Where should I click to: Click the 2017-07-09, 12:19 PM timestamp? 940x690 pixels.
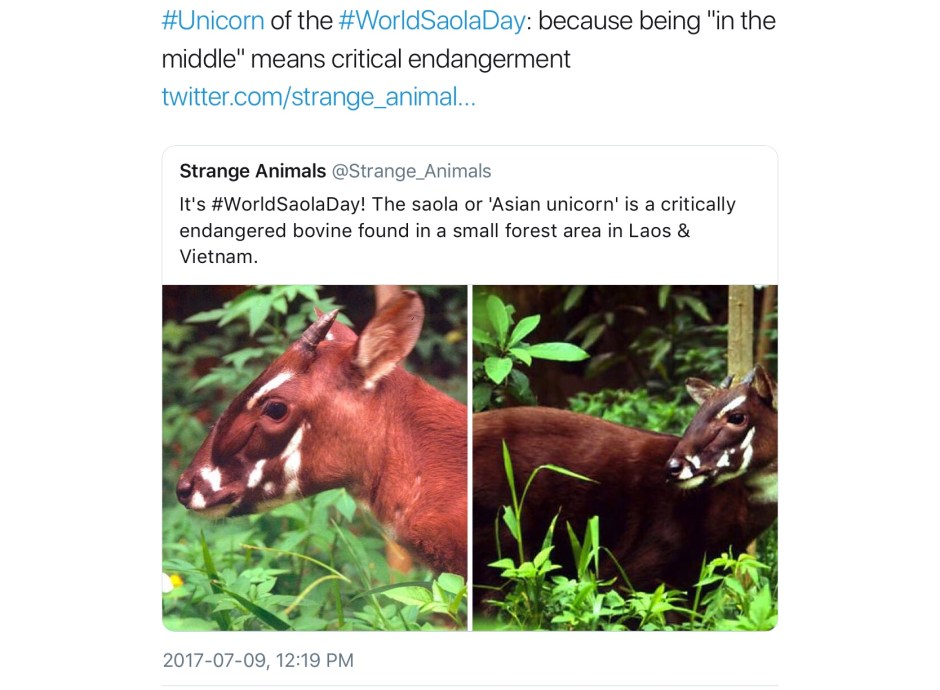pyautogui.click(x=258, y=660)
